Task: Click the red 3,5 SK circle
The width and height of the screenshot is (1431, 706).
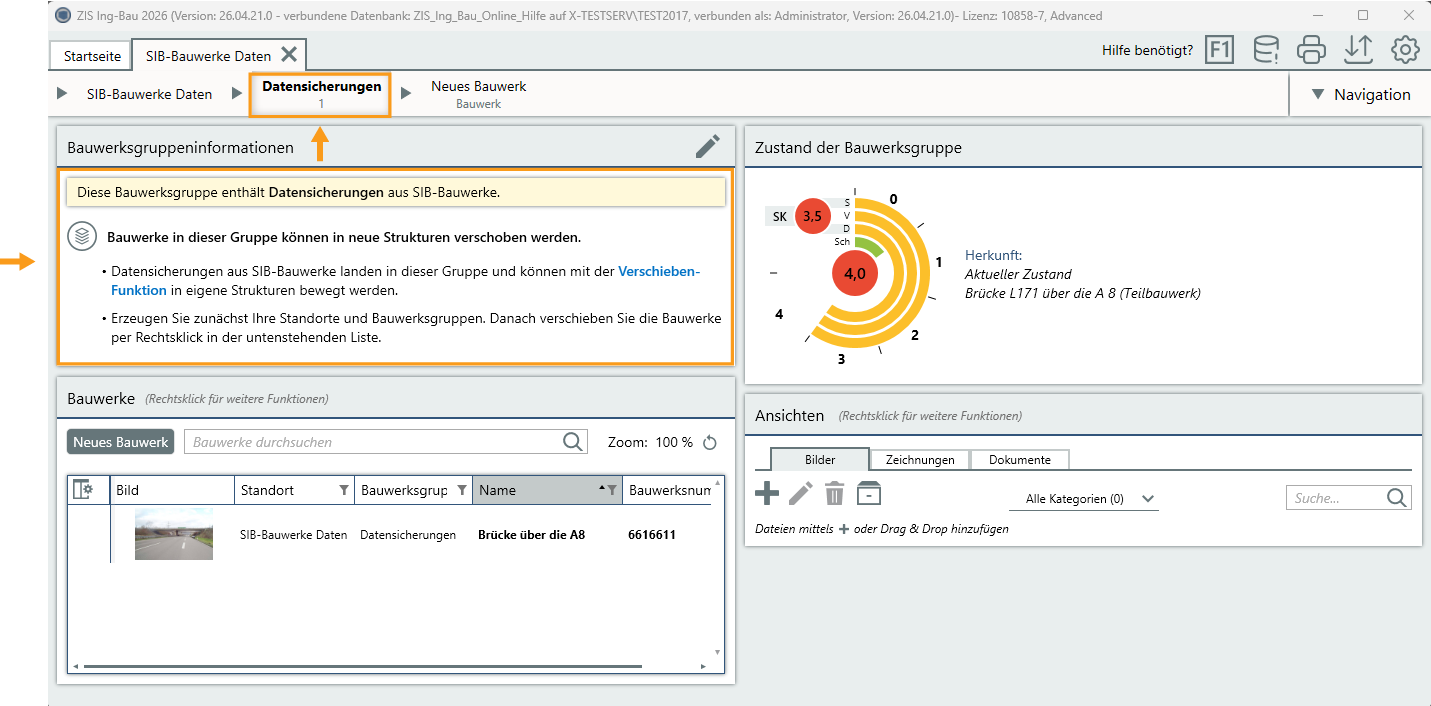Action: [x=812, y=216]
